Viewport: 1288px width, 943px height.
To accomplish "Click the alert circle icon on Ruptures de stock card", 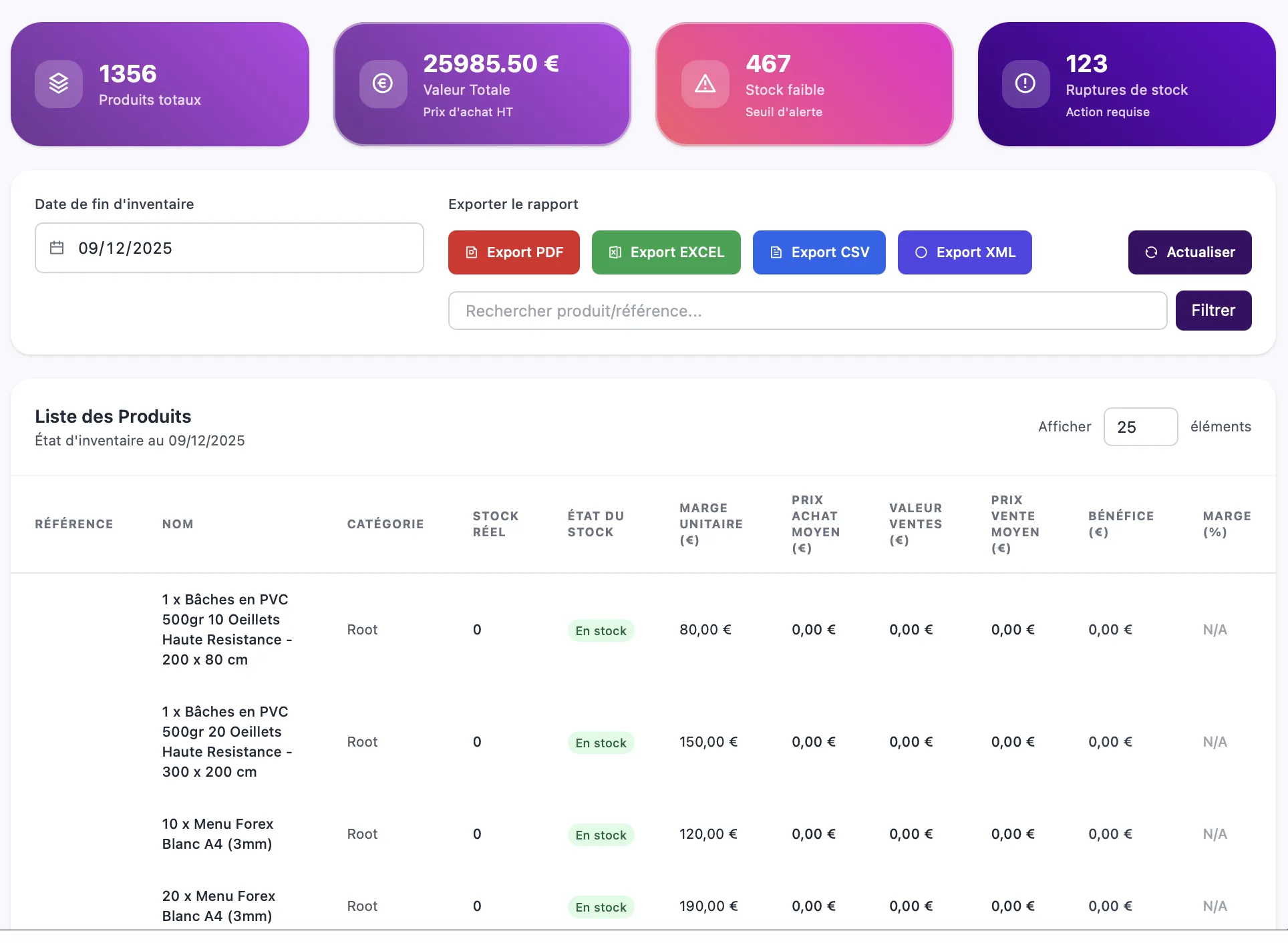I will [x=1025, y=83].
